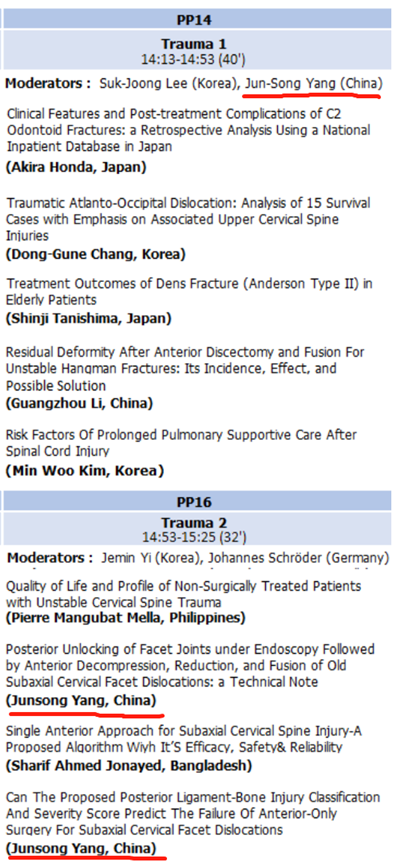
Task: Open C2 Odontoid Fractures abstract title
Action: coord(188,130)
